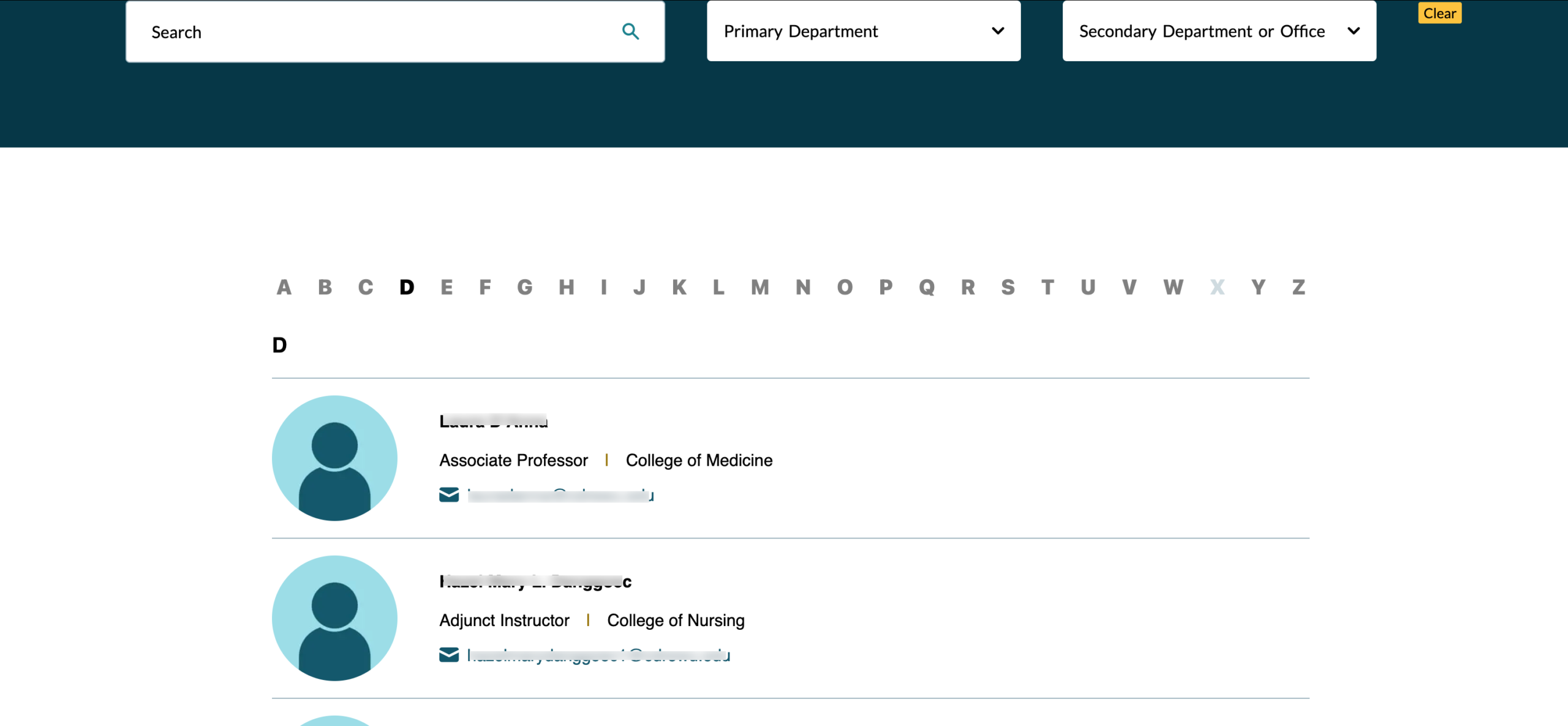Viewport: 1568px width, 726px height.
Task: Click the magnifying glass search icon
Action: coord(630,31)
